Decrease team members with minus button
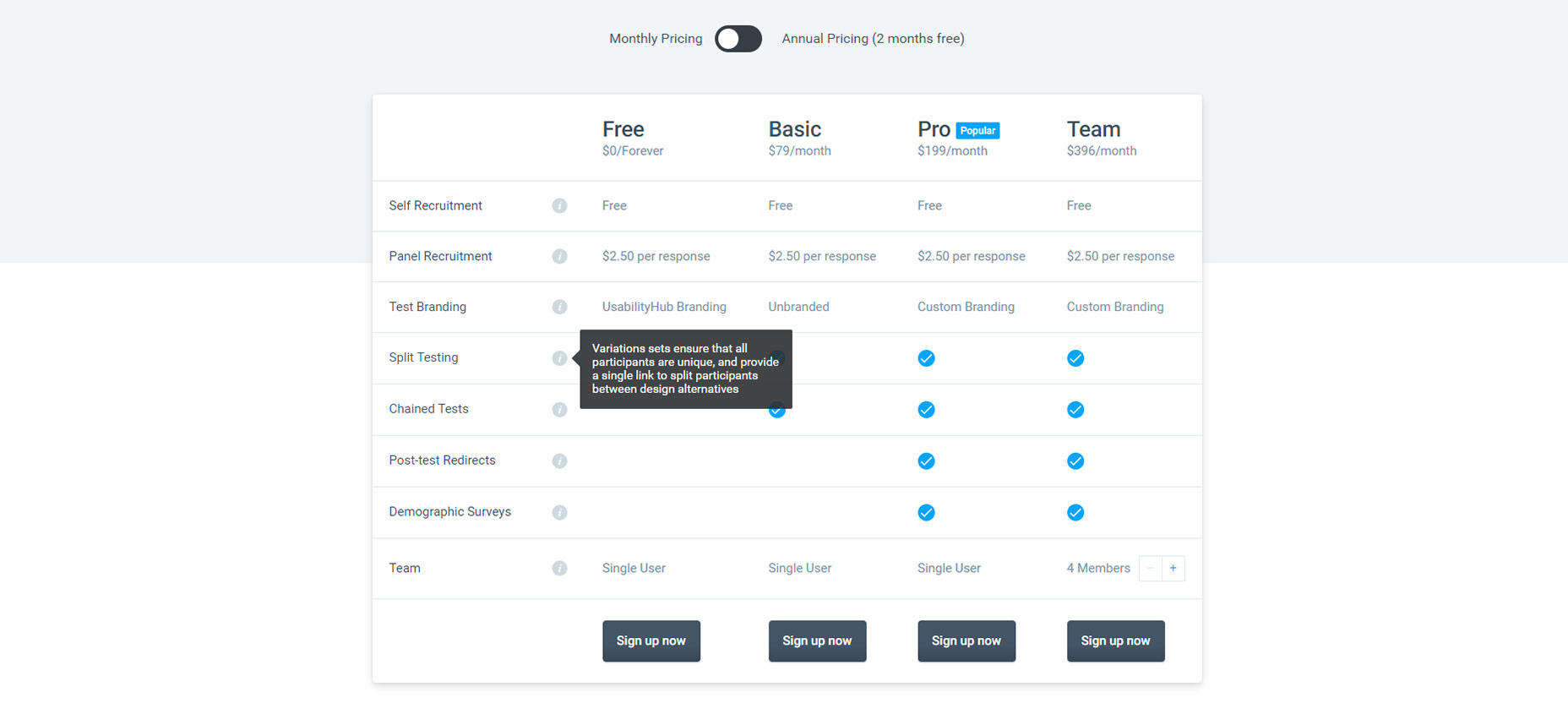The image size is (1568, 714). [1151, 569]
